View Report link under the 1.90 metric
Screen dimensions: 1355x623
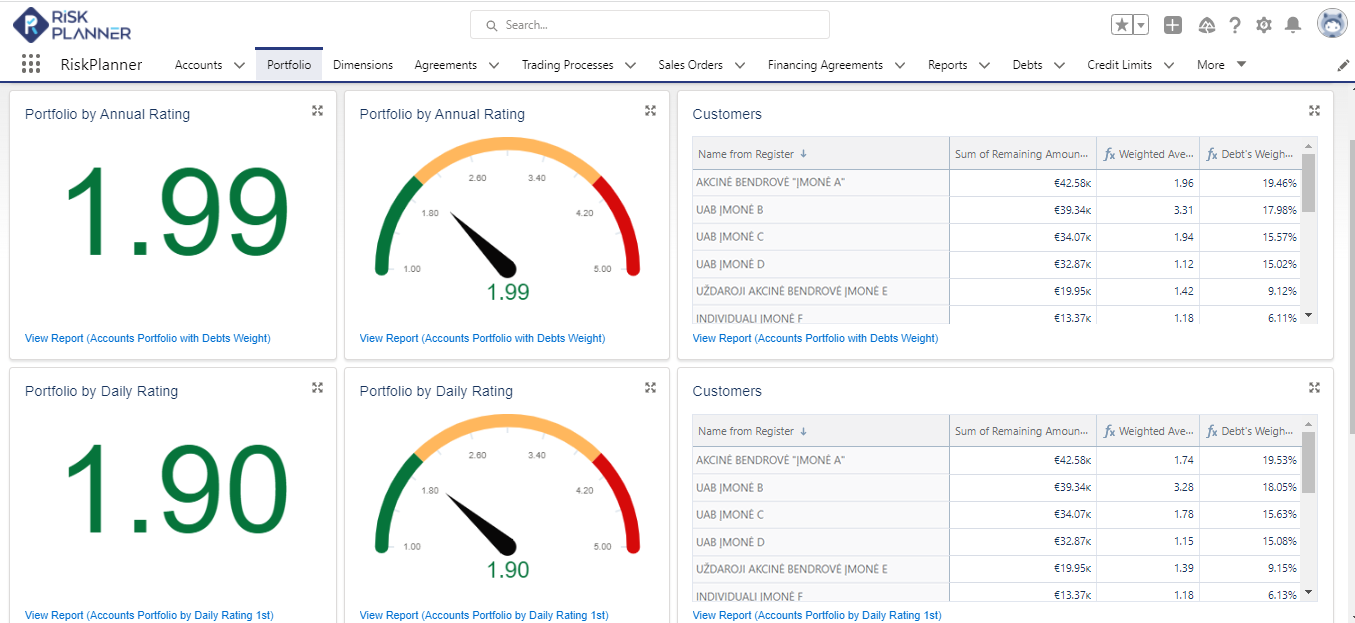149,615
